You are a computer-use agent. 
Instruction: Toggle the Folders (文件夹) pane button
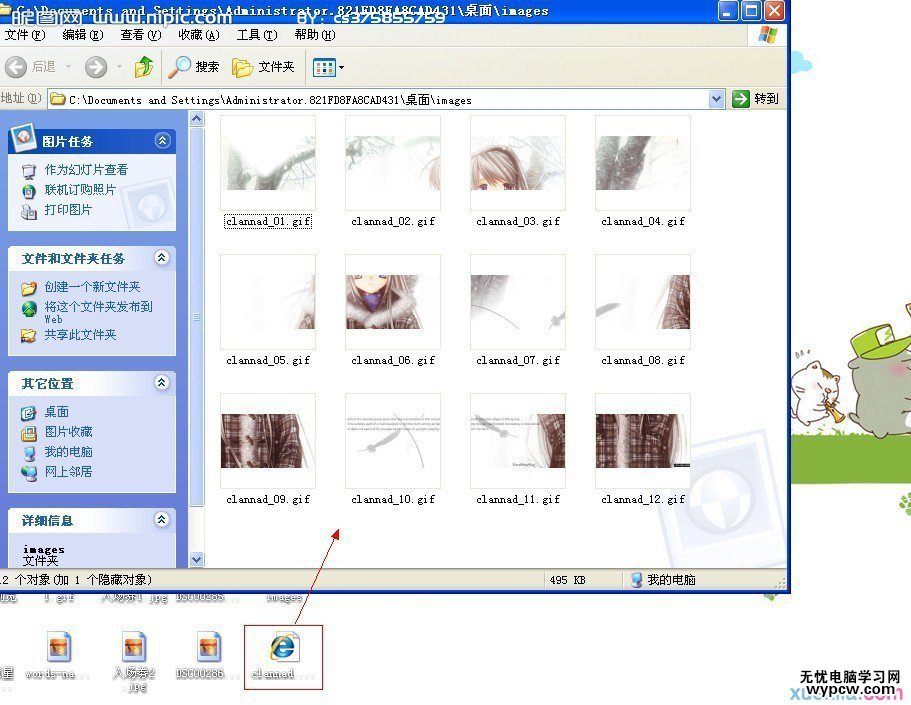263,67
